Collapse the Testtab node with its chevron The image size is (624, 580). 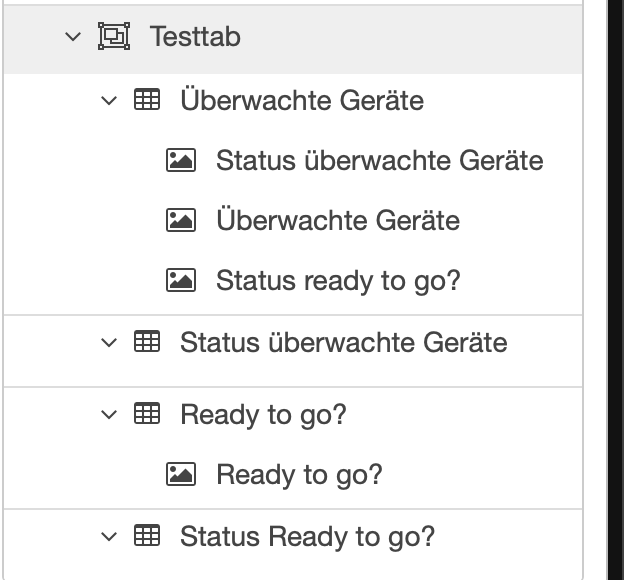pyautogui.click(x=72, y=37)
